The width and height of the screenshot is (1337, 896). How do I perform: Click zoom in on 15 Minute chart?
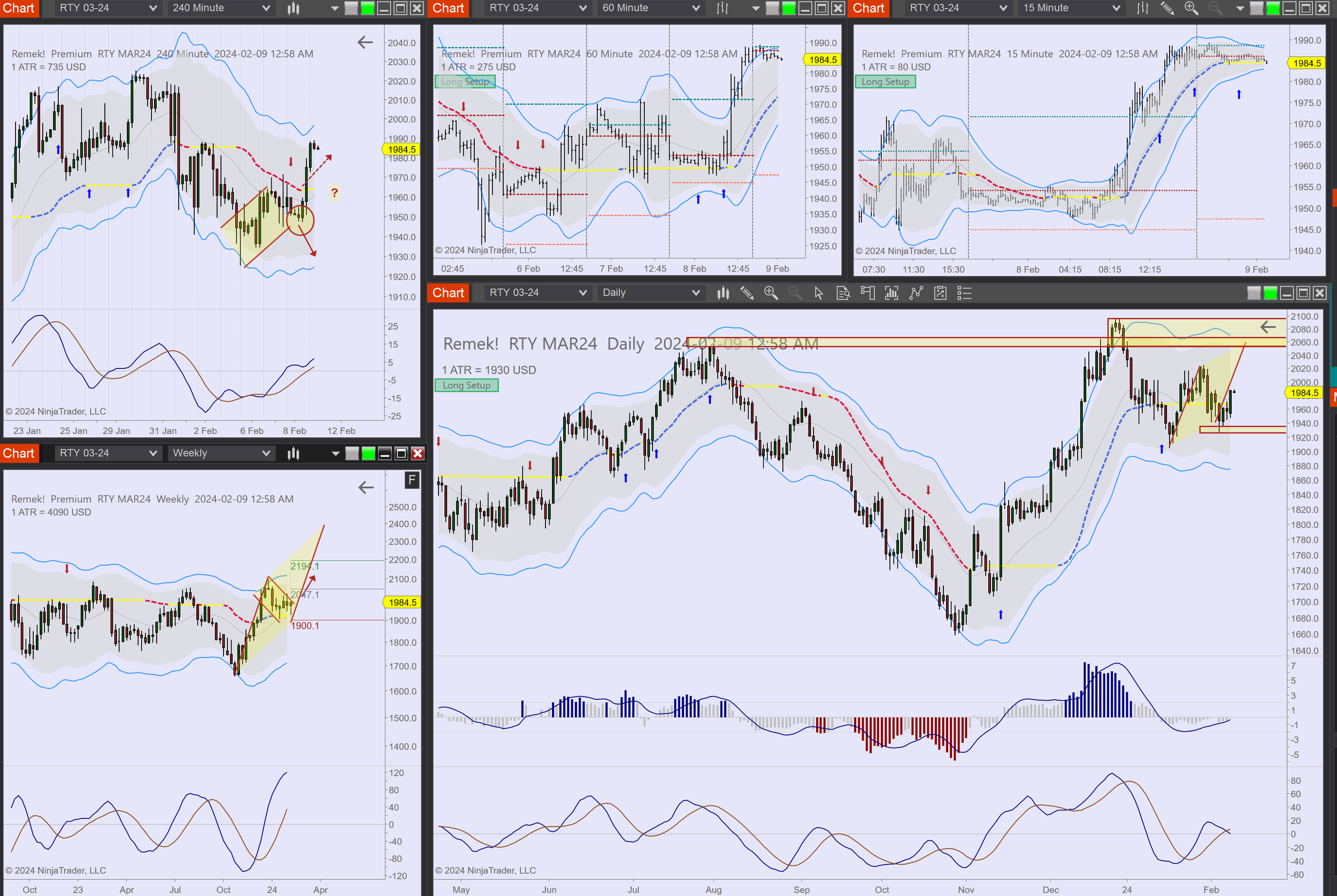(1190, 8)
